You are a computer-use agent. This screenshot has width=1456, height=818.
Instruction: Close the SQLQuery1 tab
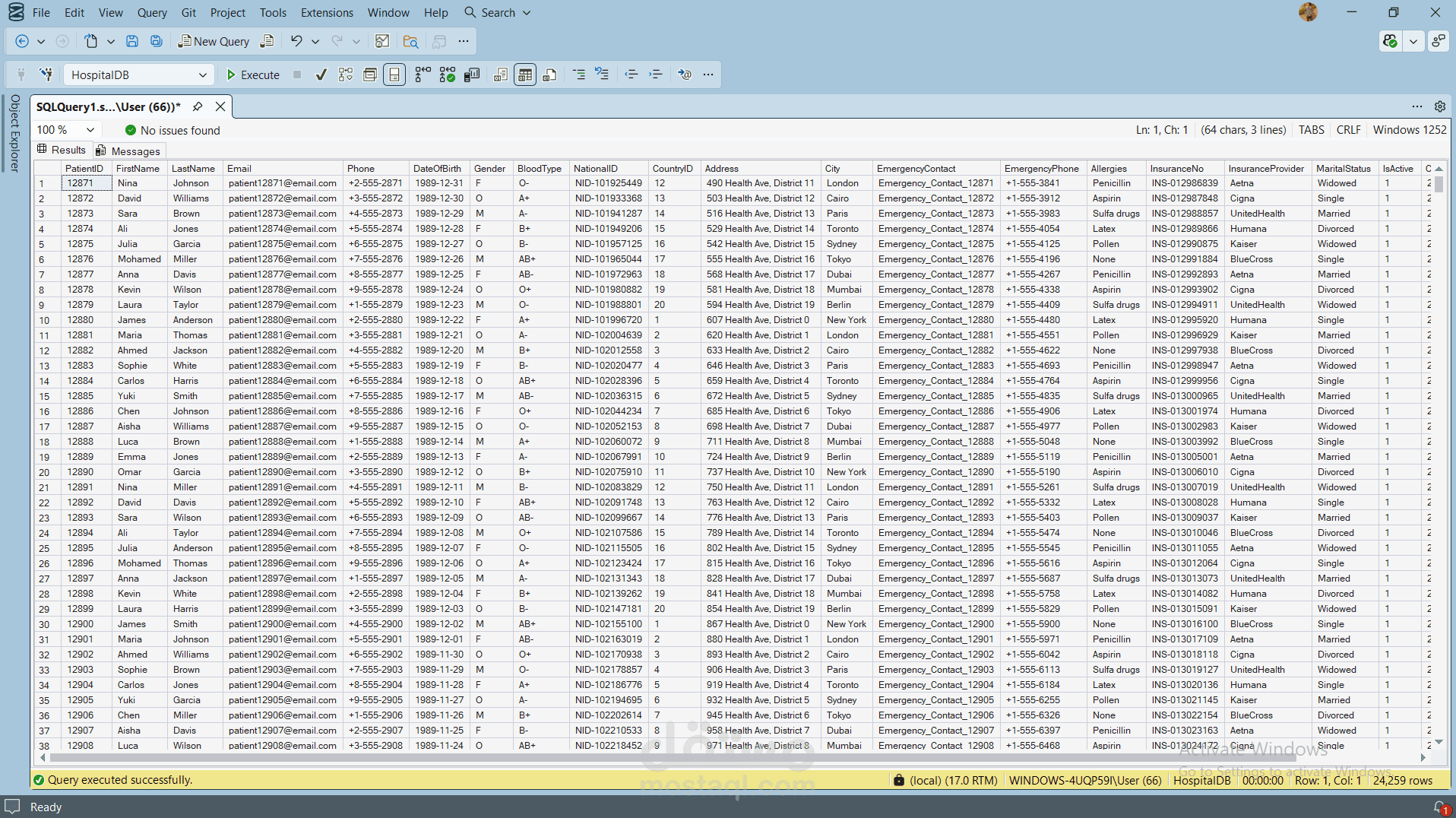[220, 106]
